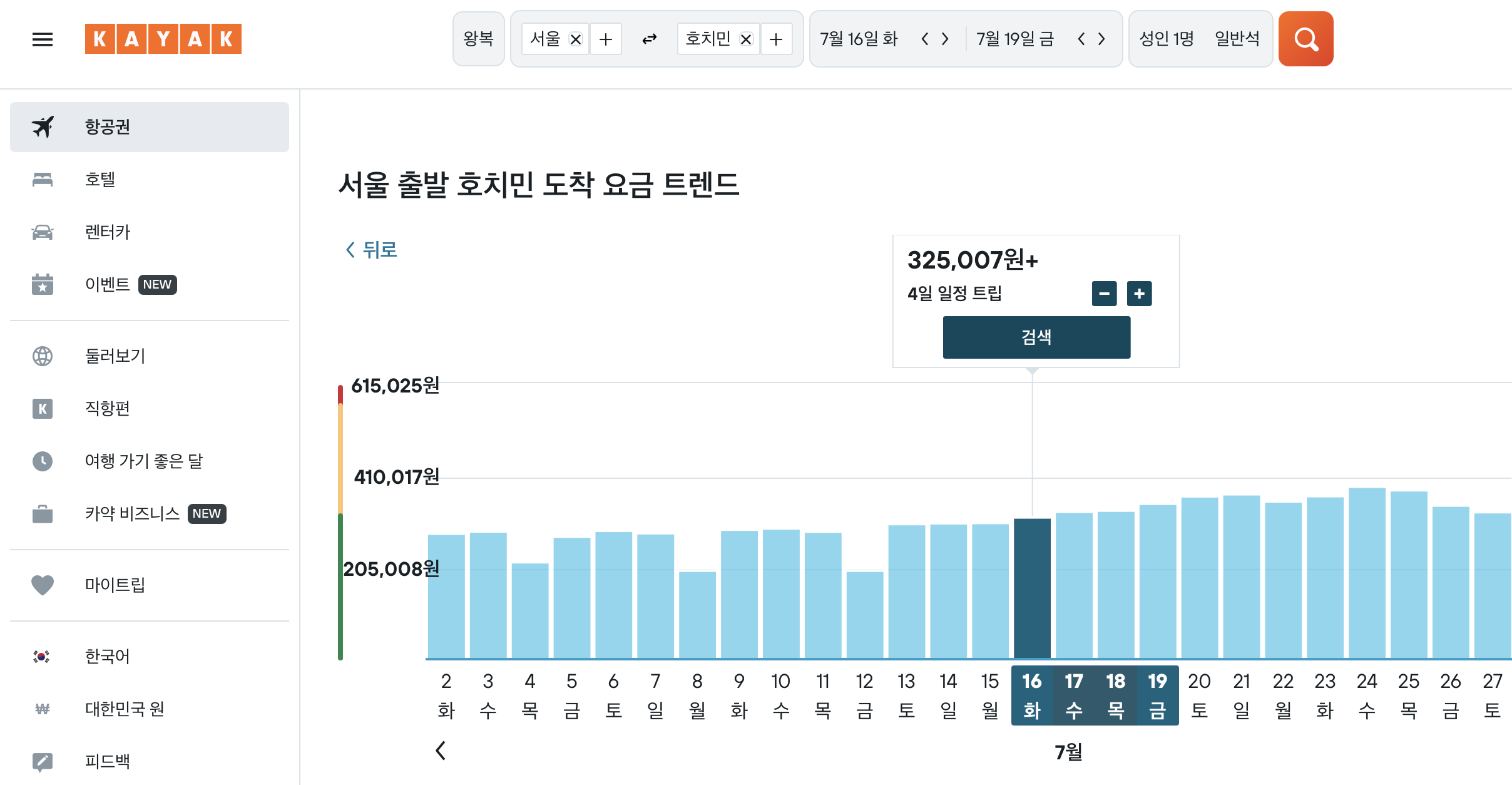Open 마이트립 heart icon in sidebar
Screen dimensions: 1512x785
tap(43, 585)
